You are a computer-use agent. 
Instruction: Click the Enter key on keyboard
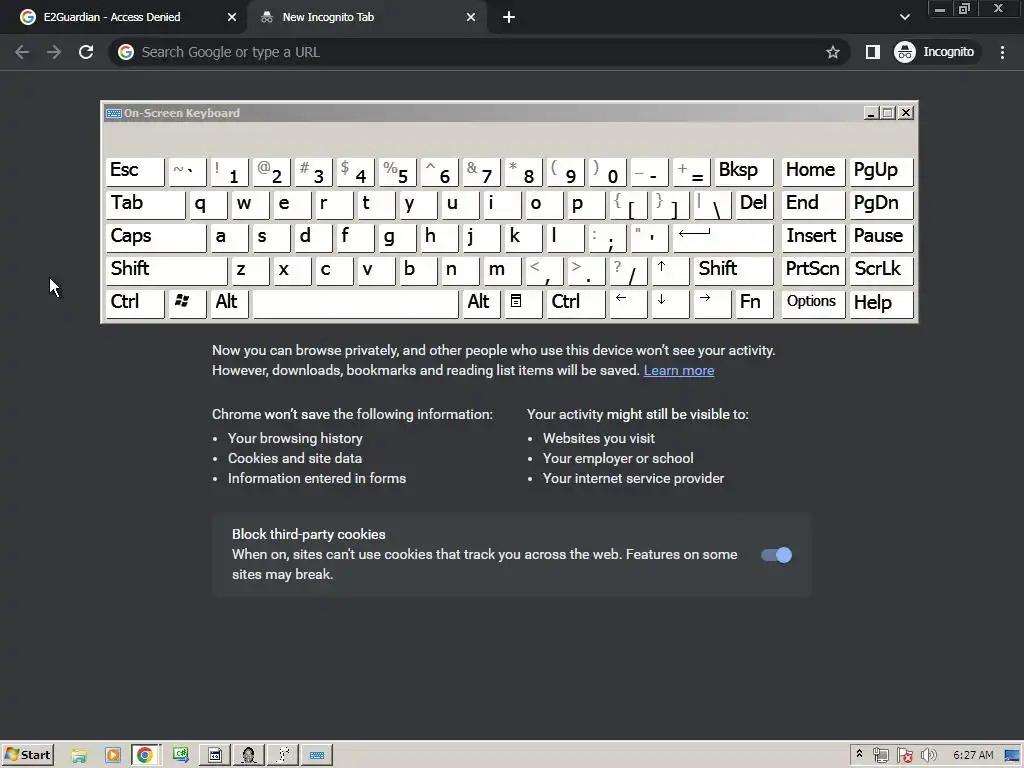coord(723,237)
